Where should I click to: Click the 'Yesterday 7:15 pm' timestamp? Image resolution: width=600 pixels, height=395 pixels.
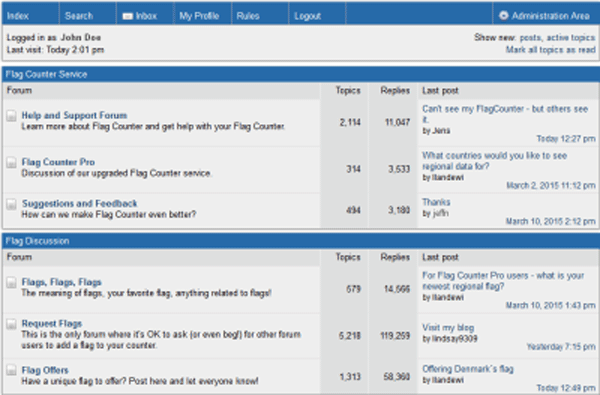pos(561,347)
